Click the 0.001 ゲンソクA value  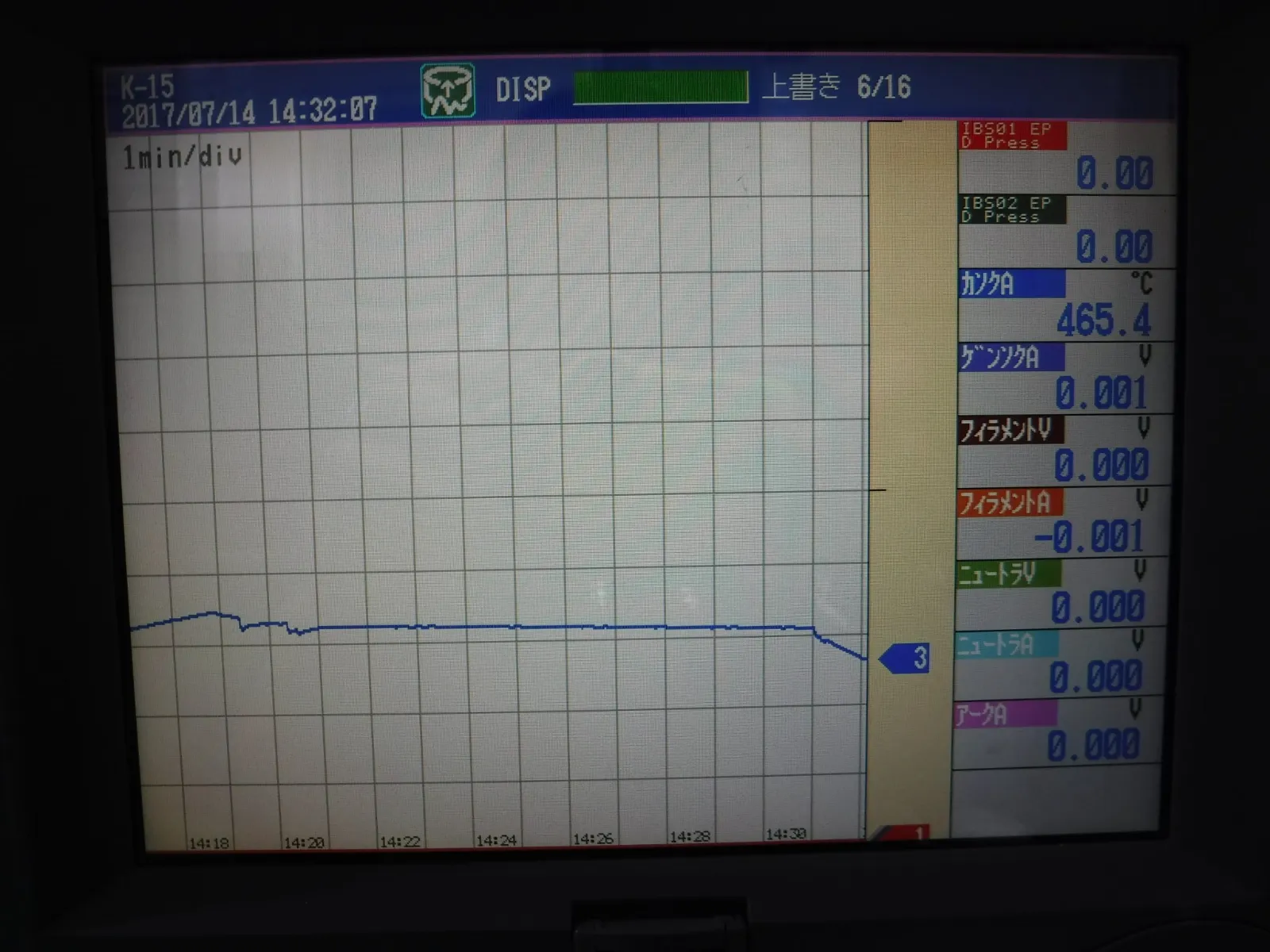[1102, 393]
